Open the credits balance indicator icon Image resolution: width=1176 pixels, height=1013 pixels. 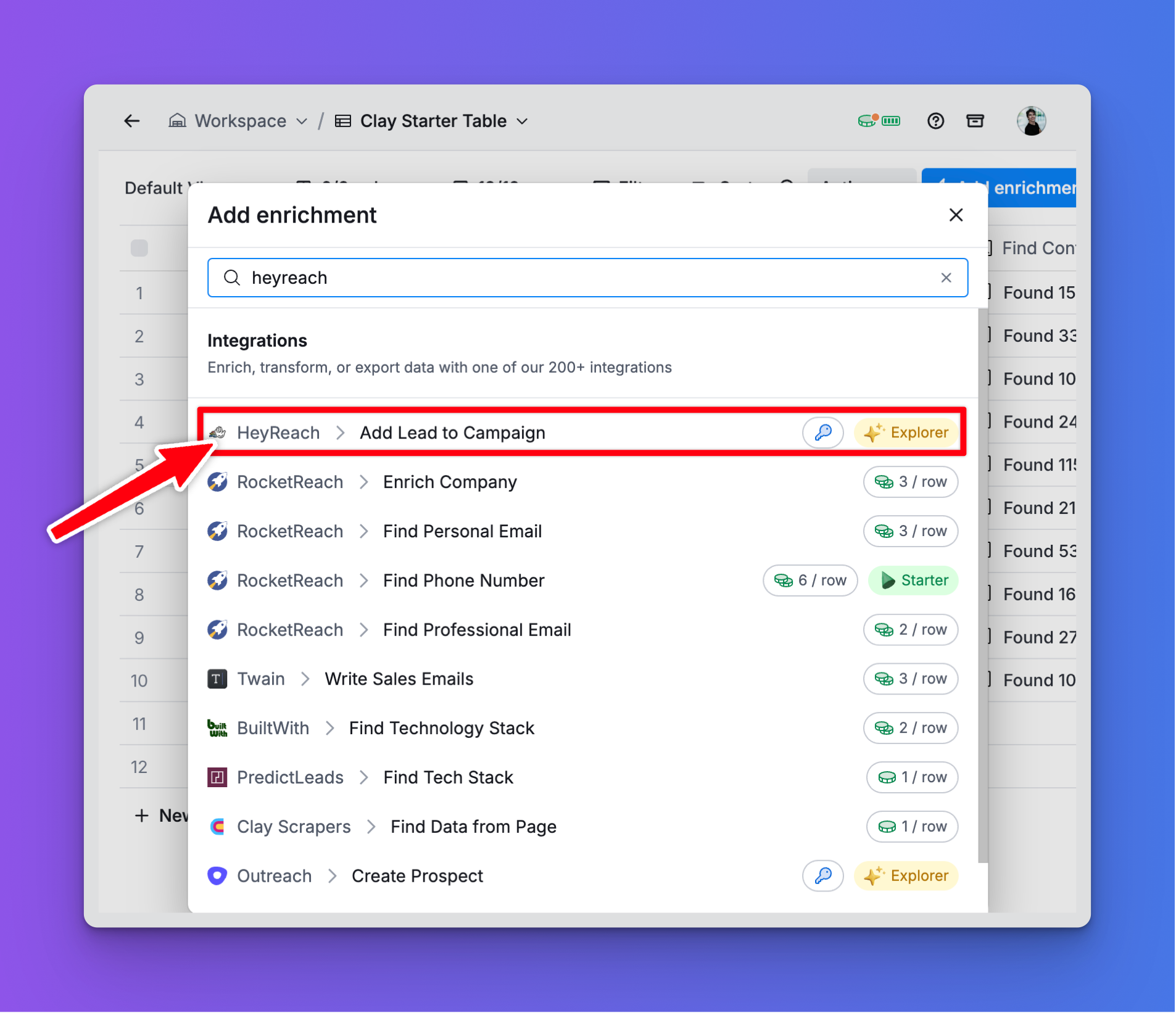point(879,120)
